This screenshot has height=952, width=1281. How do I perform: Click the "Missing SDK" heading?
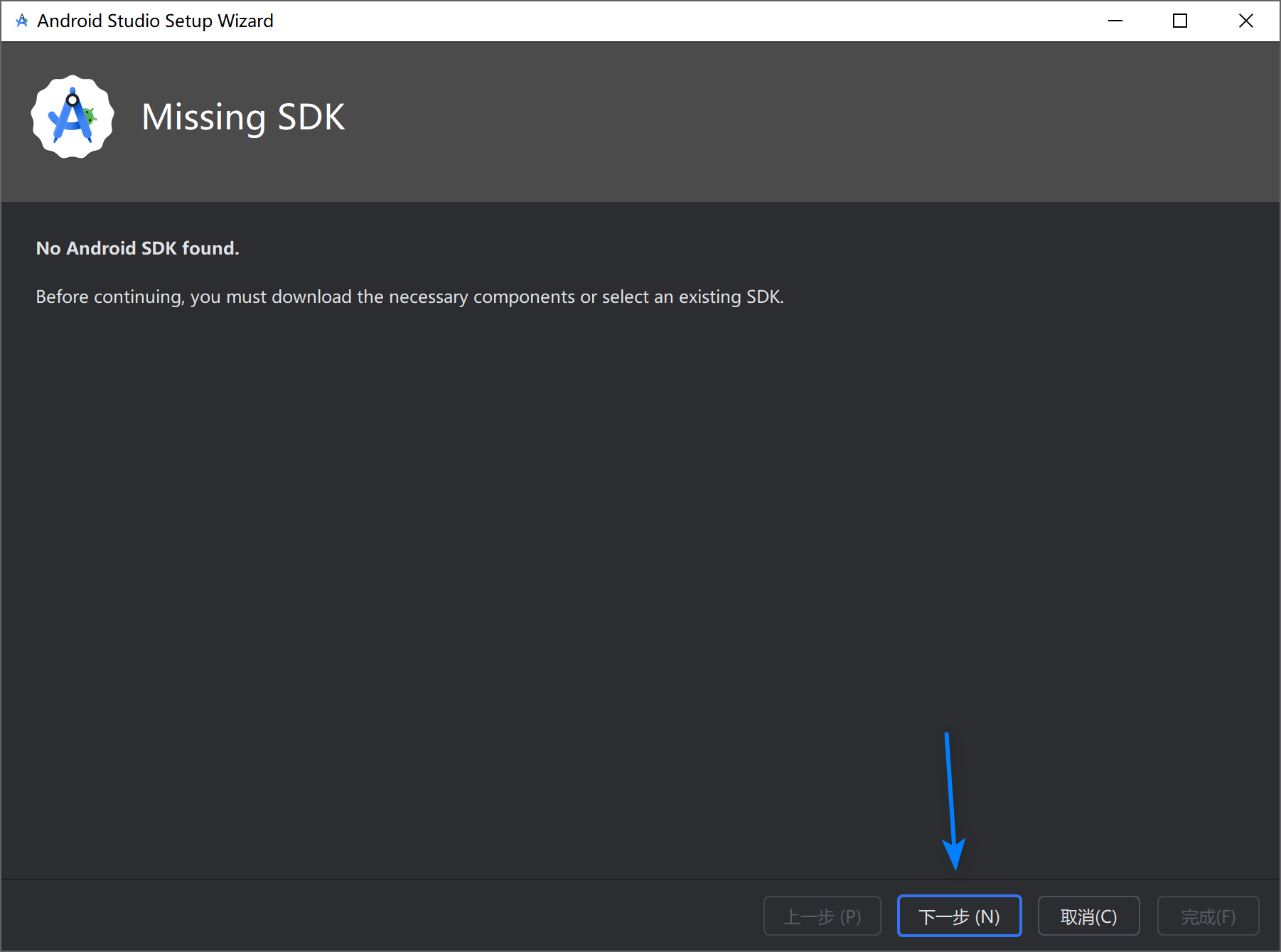click(x=243, y=117)
